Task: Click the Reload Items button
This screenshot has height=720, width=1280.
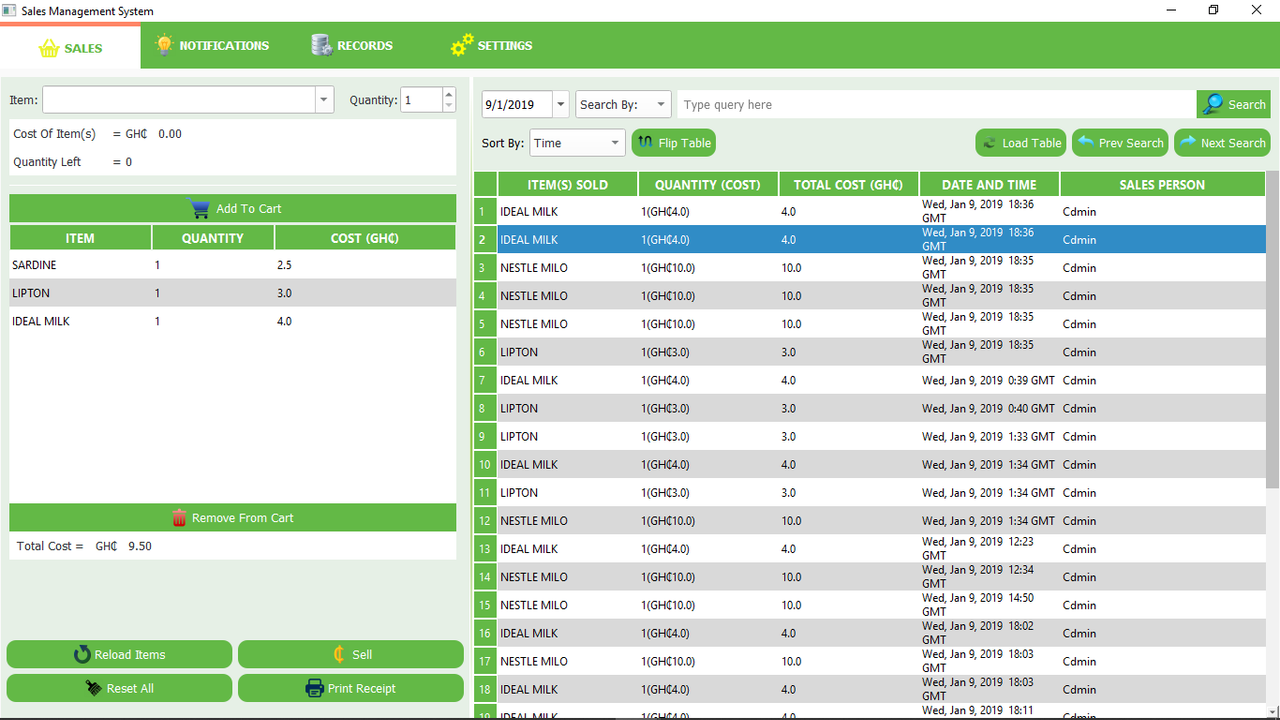Action: coord(119,655)
